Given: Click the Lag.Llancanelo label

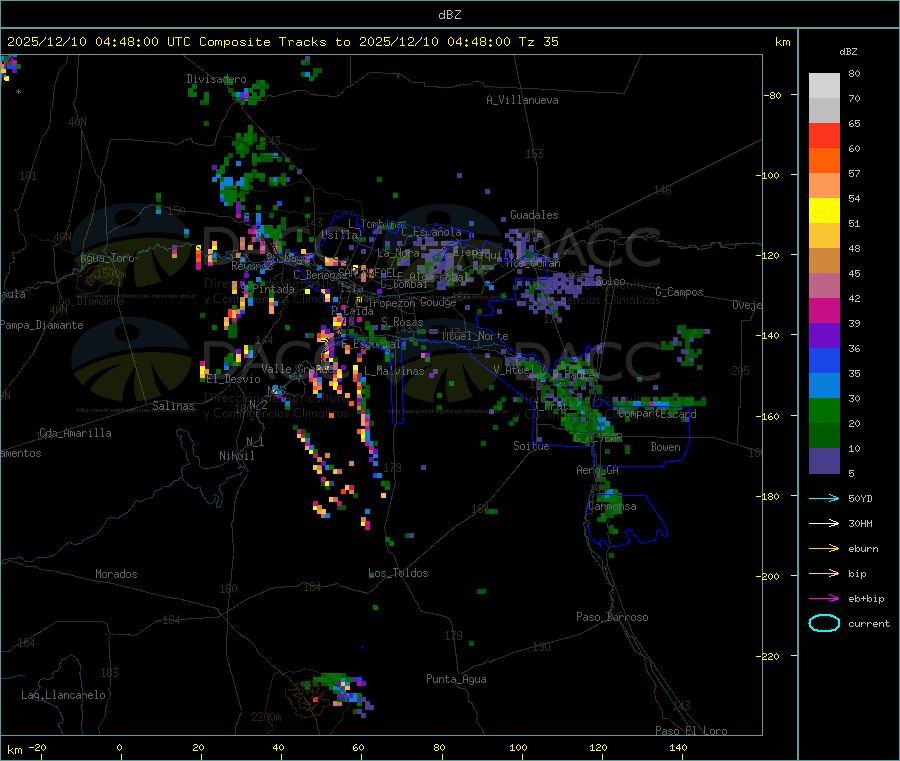Looking at the screenshot, I should coord(63,695).
